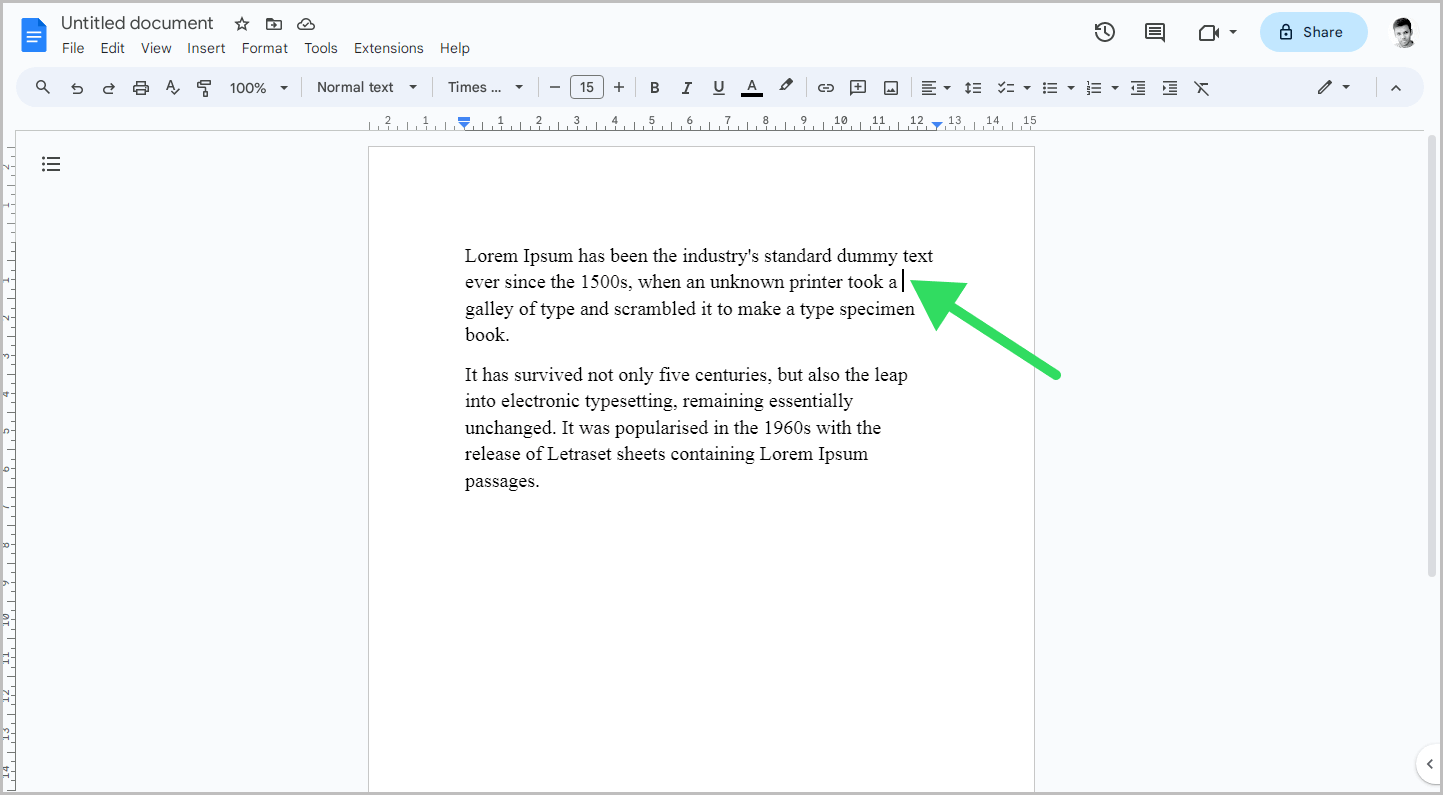This screenshot has height=795, width=1443.
Task: Open the text color picker
Action: tap(751, 87)
